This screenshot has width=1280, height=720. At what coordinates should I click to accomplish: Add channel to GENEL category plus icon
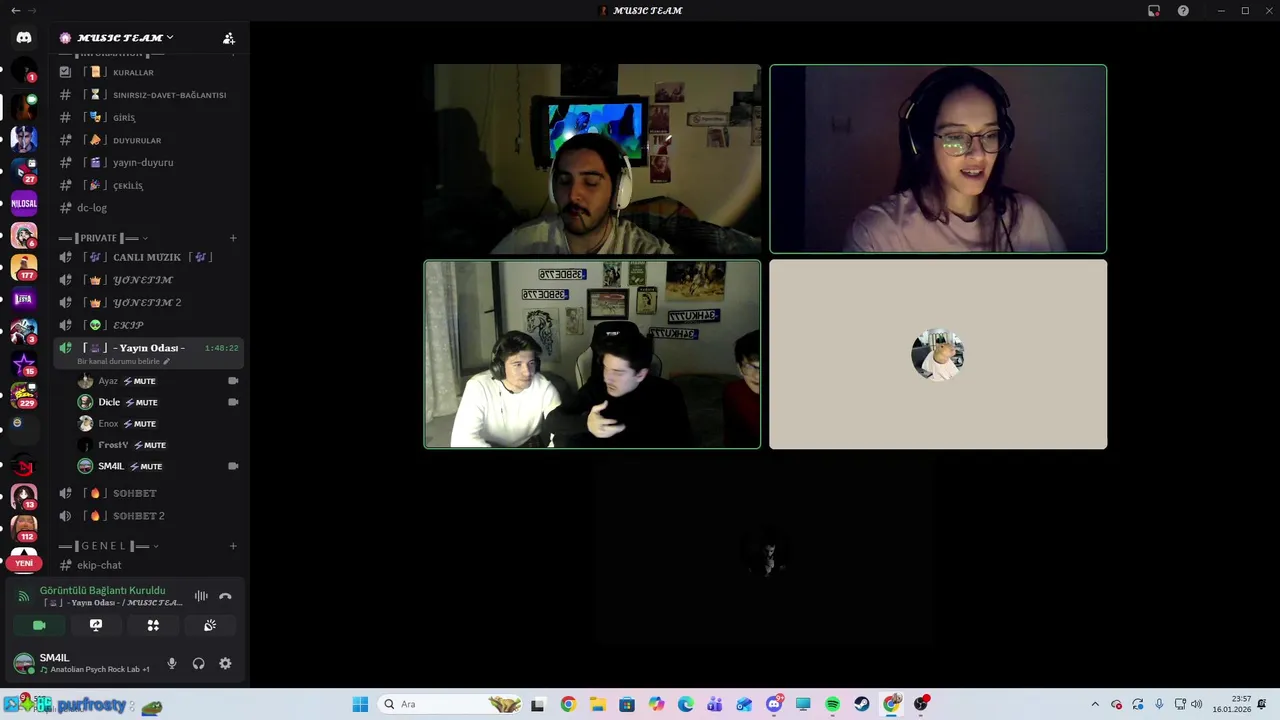click(x=233, y=546)
